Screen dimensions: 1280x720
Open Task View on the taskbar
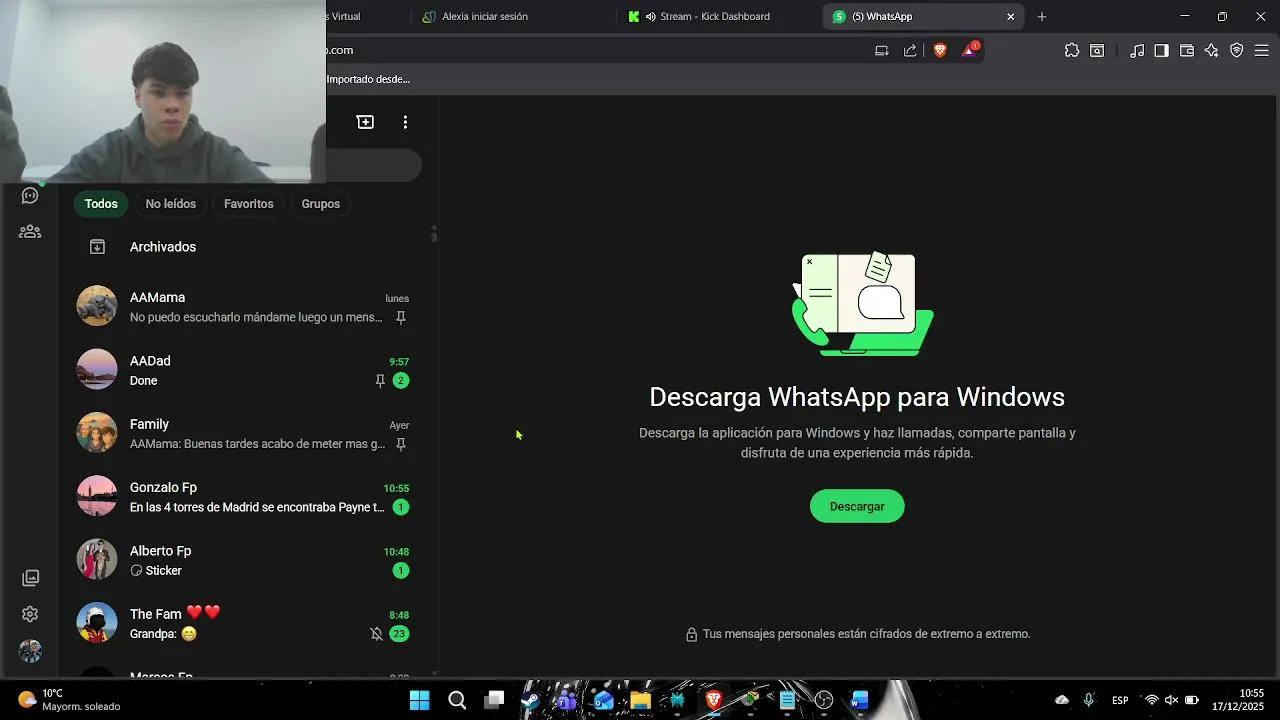point(494,700)
